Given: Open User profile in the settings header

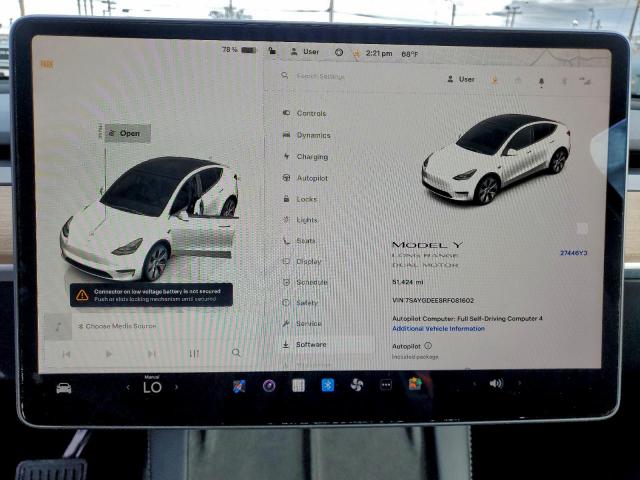Looking at the screenshot, I should tap(461, 79).
